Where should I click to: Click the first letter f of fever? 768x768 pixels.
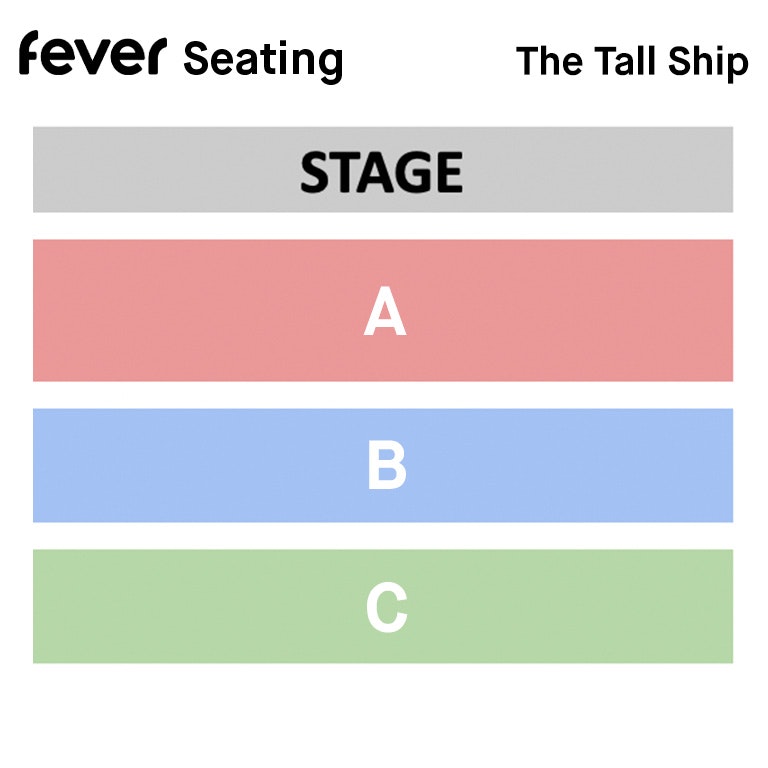(x=30, y=53)
